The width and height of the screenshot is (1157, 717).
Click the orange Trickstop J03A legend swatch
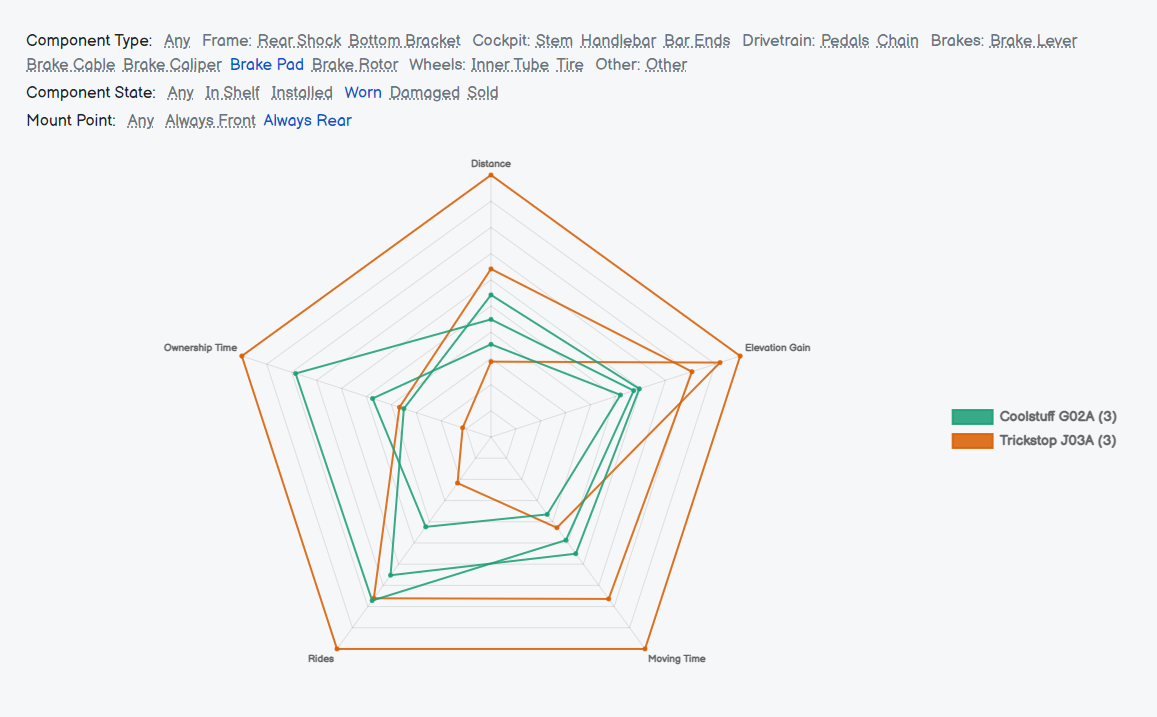click(x=972, y=441)
